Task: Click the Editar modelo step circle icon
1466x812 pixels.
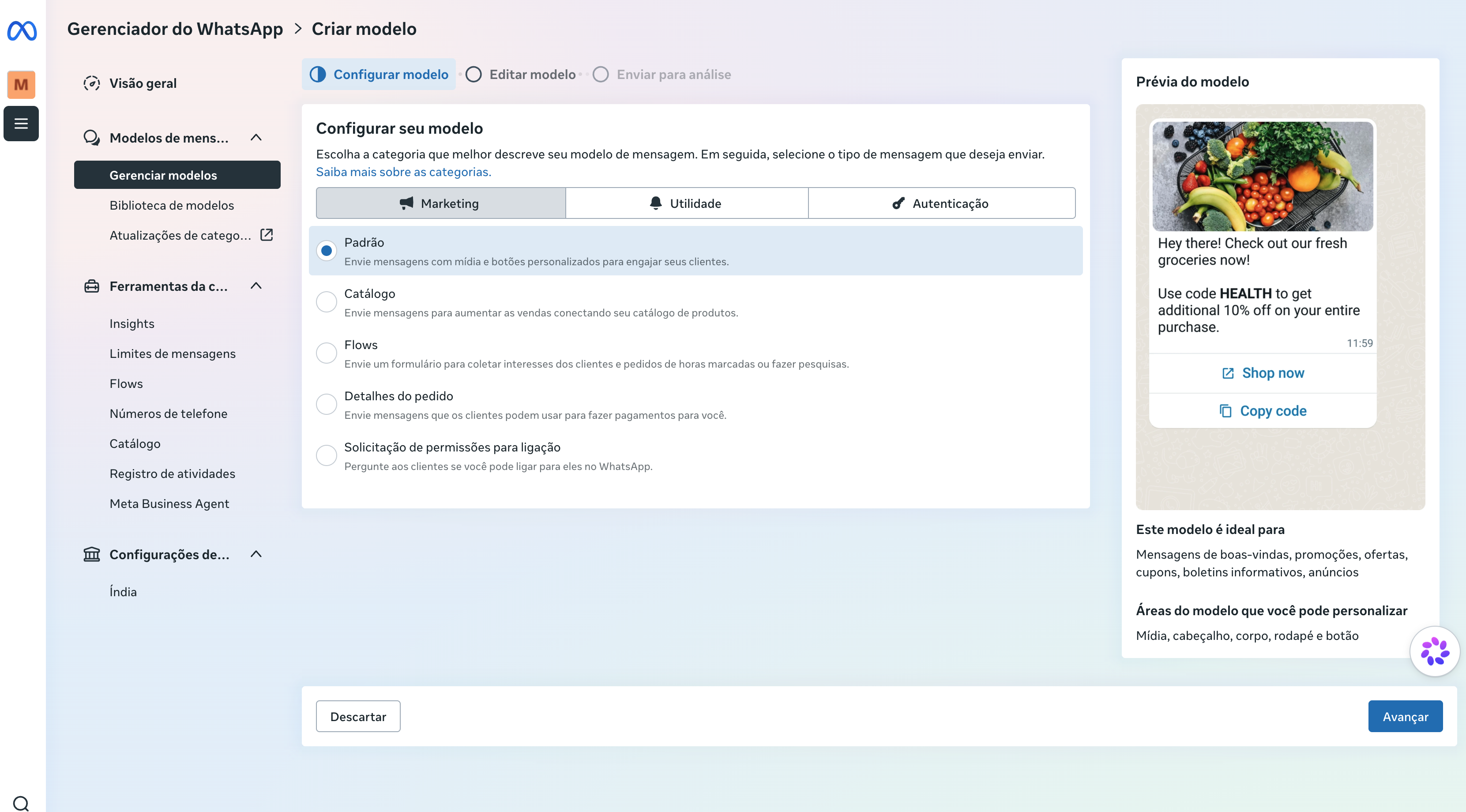Action: coord(474,75)
